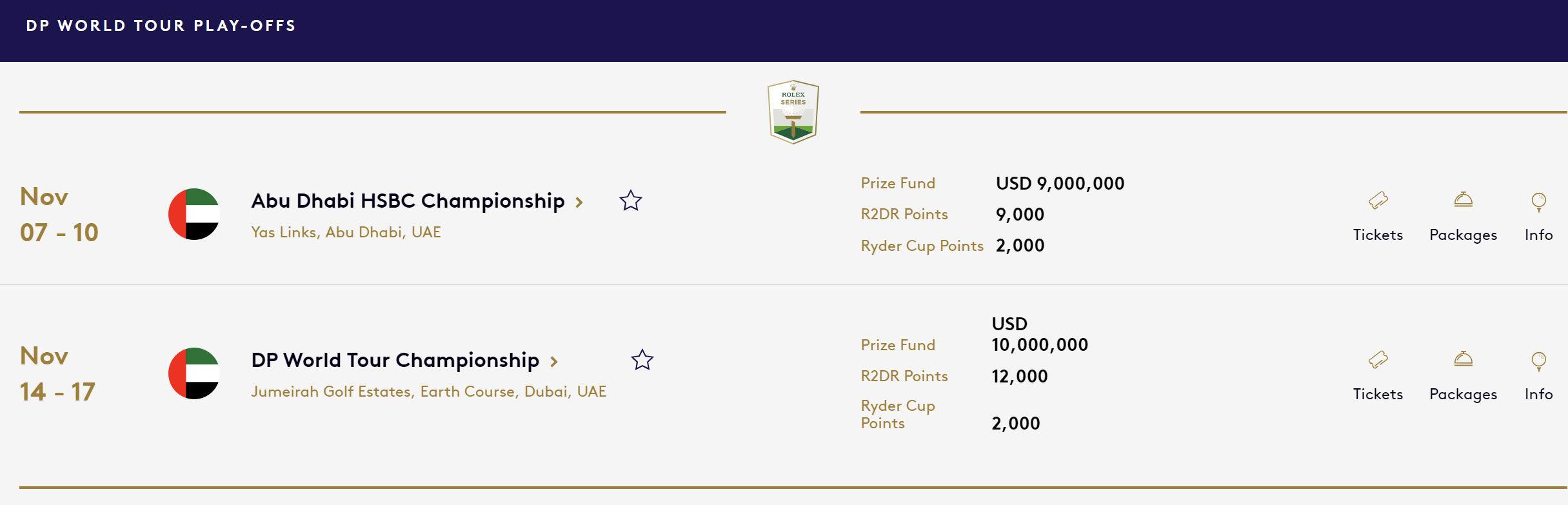Click DP World Tour Play-Offs header
This screenshot has width=1568, height=505.
pos(161,26)
